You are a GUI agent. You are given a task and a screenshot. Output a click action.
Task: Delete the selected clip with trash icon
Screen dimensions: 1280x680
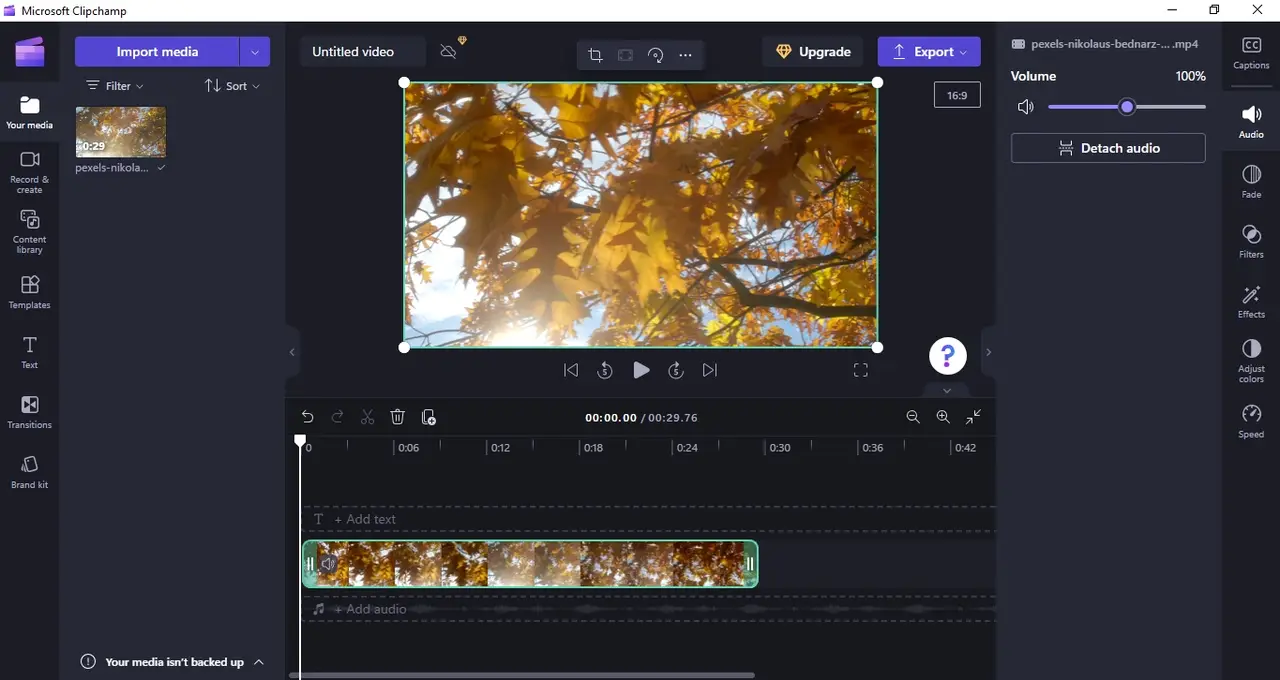397,417
